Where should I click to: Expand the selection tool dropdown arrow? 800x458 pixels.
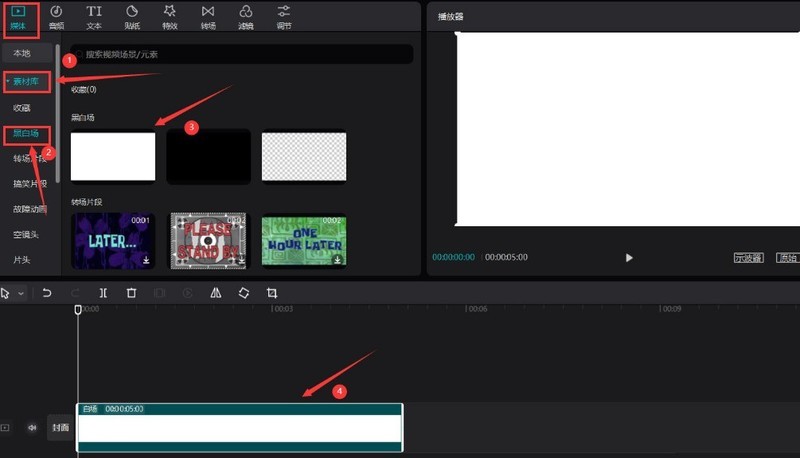21,293
